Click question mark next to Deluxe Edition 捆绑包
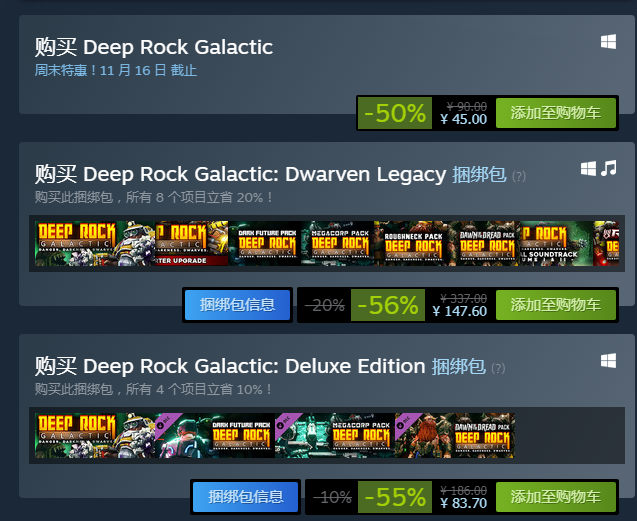637x521 pixels. [x=498, y=368]
